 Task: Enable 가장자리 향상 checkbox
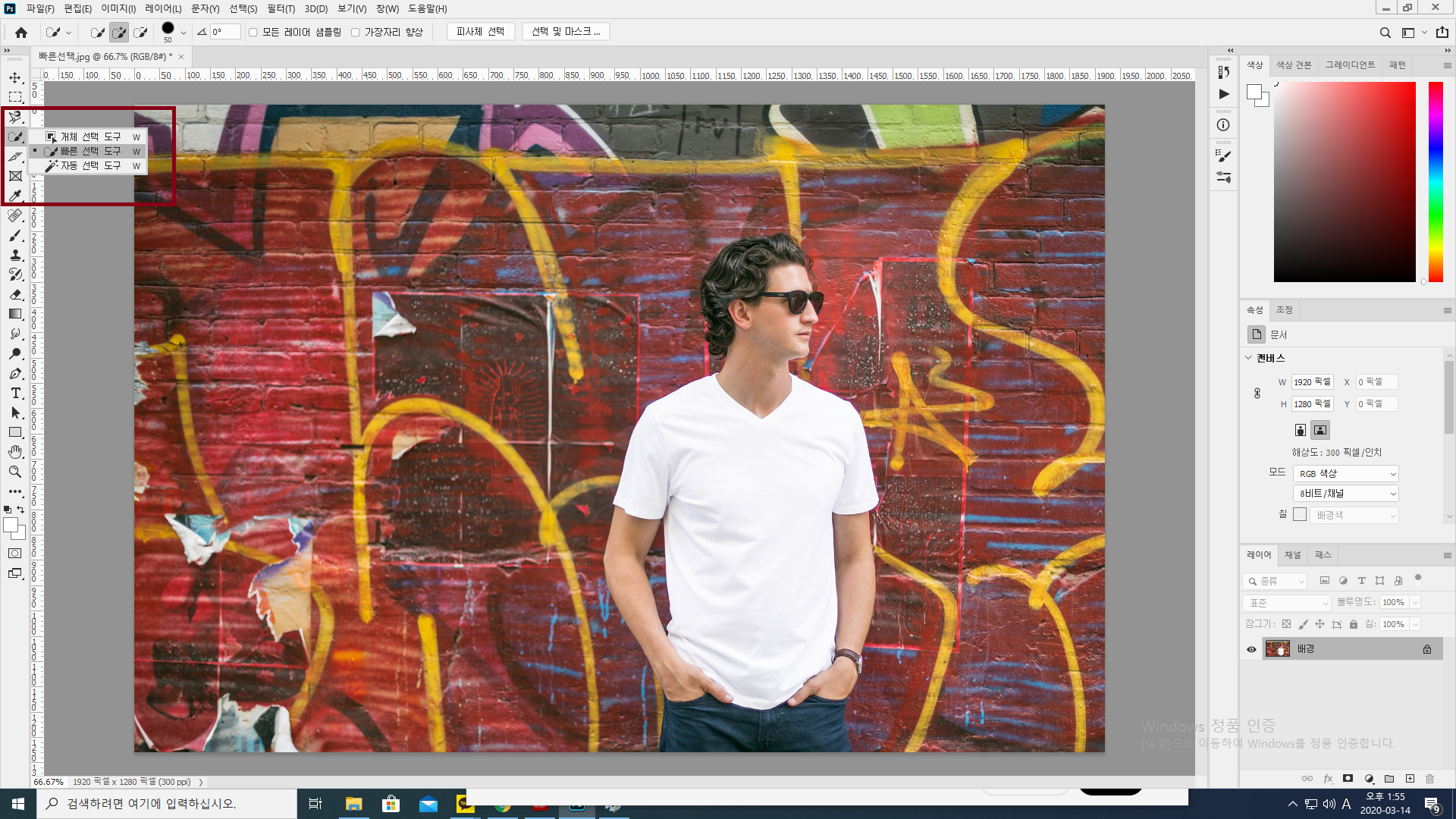(355, 32)
